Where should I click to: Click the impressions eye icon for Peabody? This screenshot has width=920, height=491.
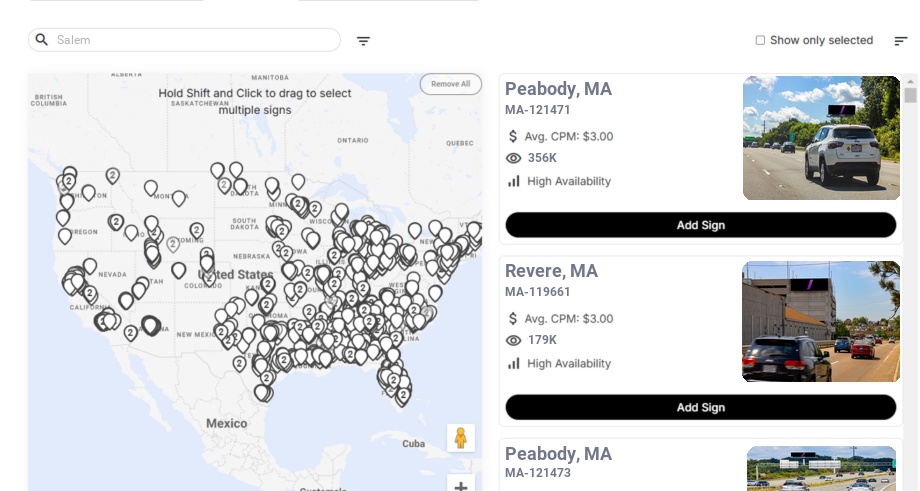[514, 158]
